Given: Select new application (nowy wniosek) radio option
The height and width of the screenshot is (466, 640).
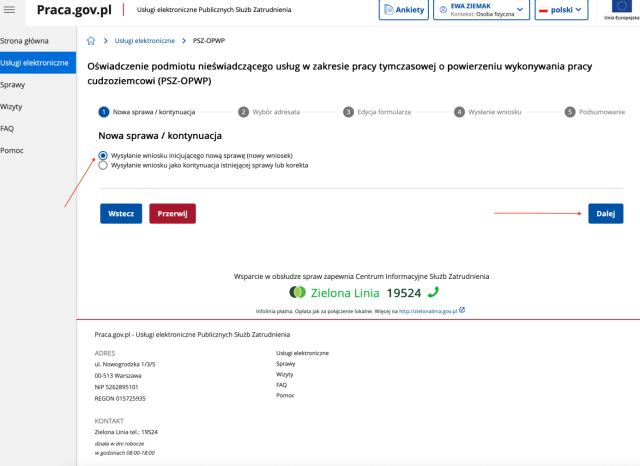Looking at the screenshot, I should point(103,156).
